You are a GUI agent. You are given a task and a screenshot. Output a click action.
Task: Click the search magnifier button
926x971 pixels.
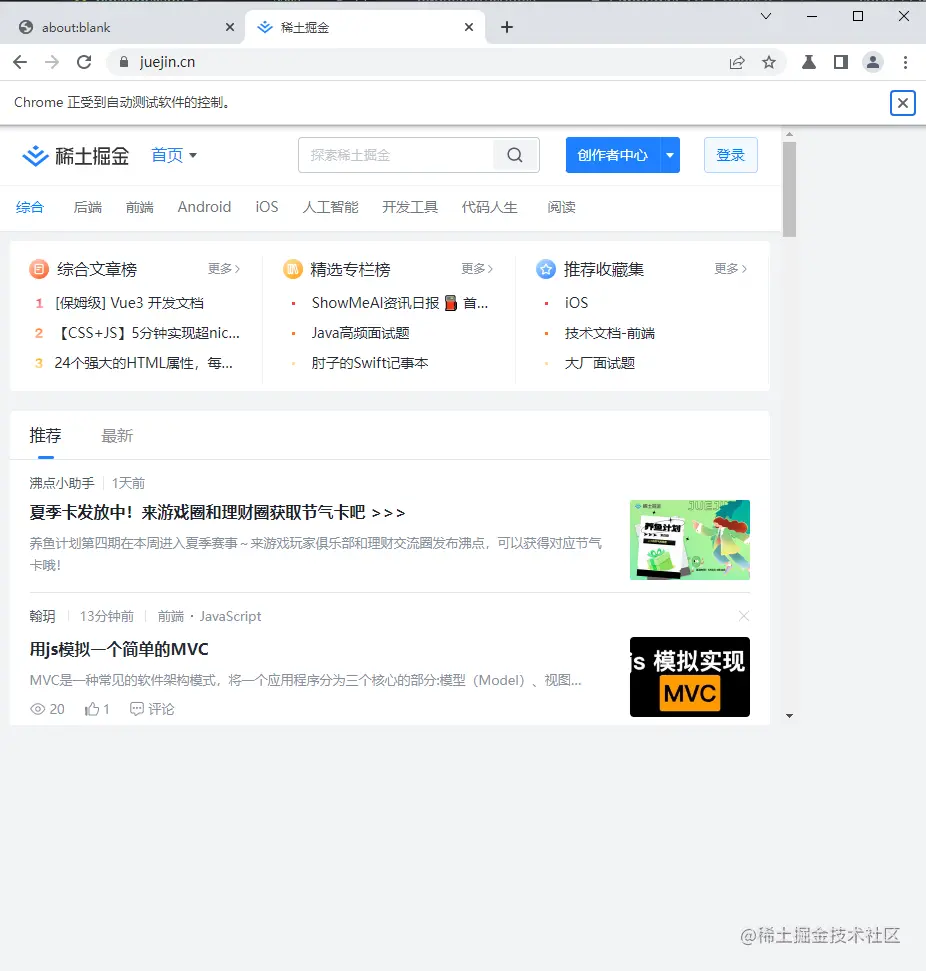515,155
